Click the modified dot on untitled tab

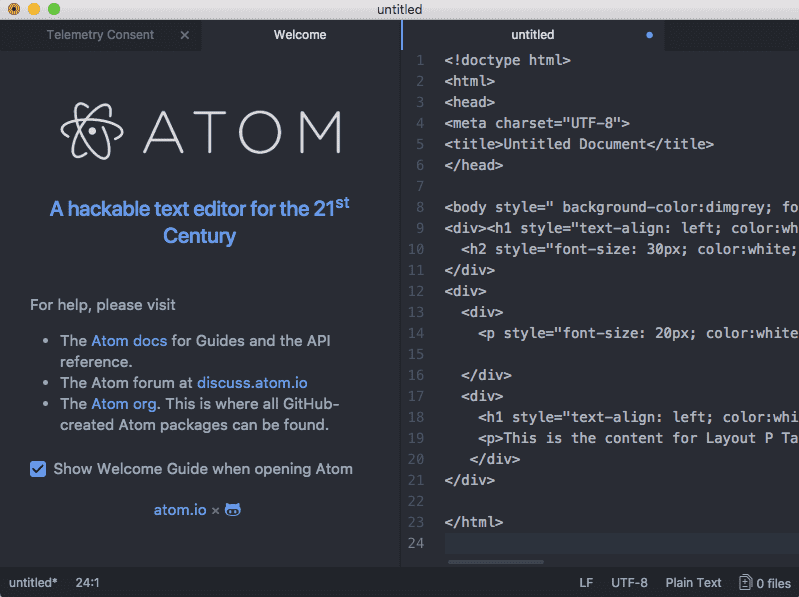pyautogui.click(x=649, y=35)
